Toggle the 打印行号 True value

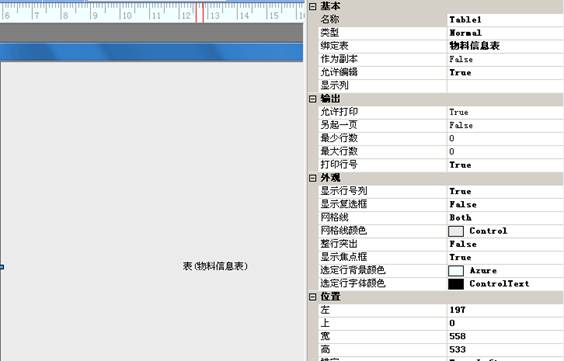505,165
